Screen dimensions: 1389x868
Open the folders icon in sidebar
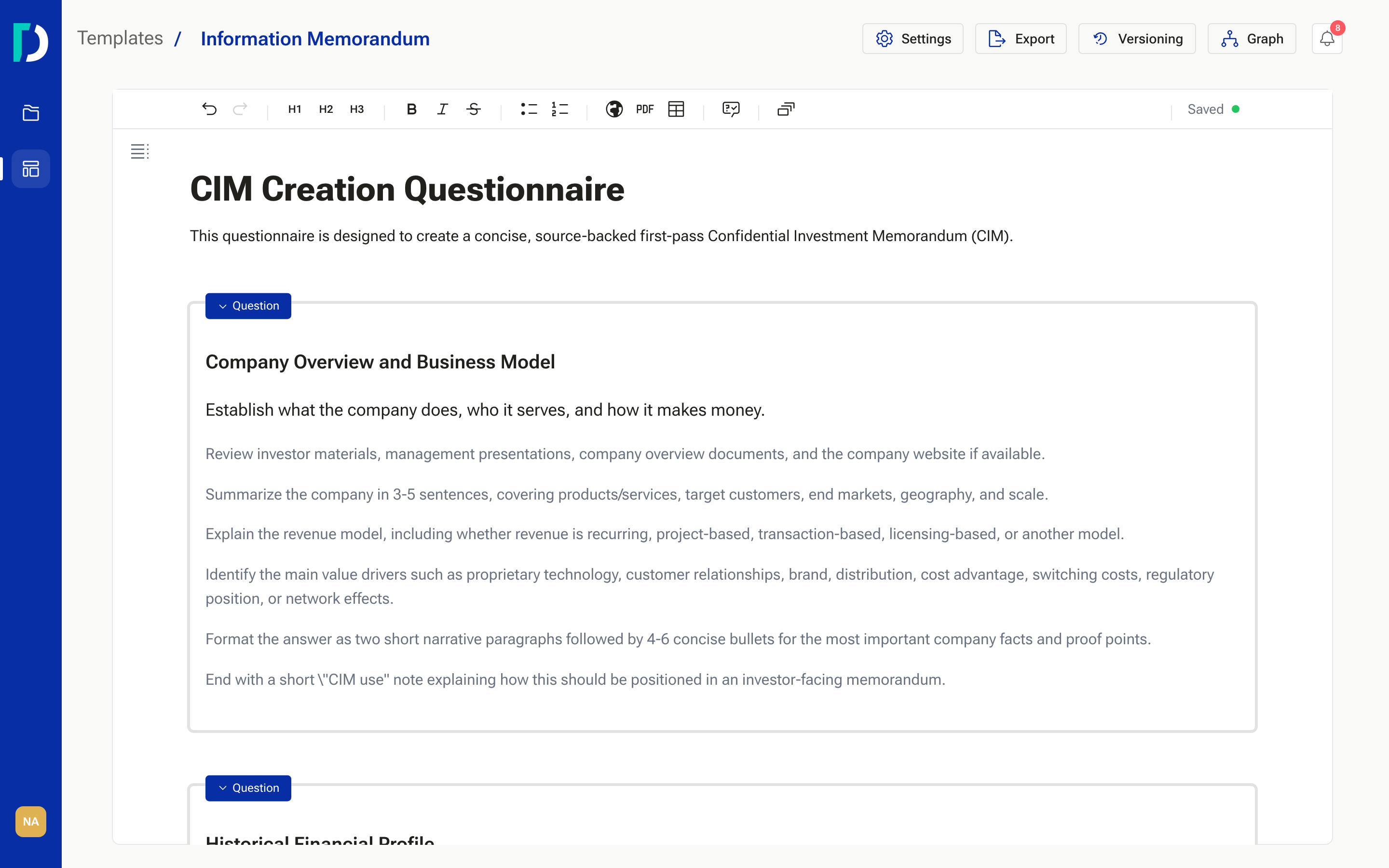click(x=31, y=113)
